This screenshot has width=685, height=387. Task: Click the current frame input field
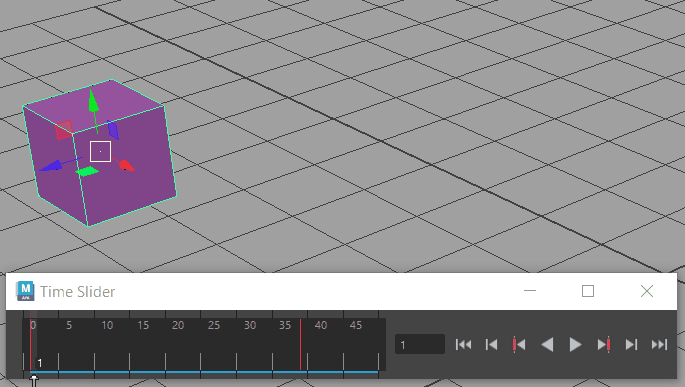(x=420, y=344)
